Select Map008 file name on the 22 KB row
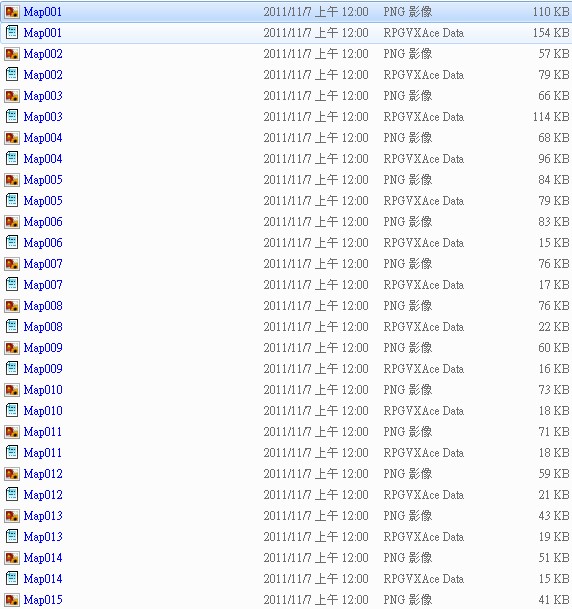This screenshot has height=609, width=572. click(43, 326)
